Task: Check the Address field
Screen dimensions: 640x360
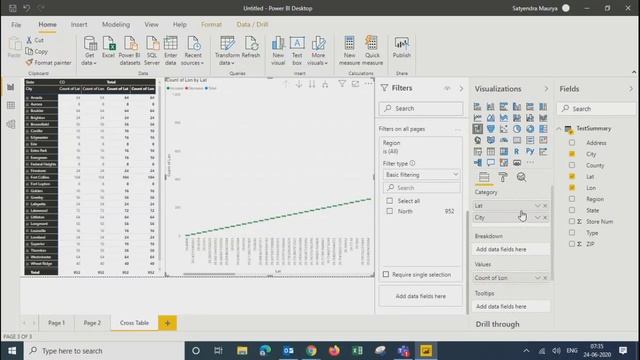Action: pyautogui.click(x=572, y=143)
